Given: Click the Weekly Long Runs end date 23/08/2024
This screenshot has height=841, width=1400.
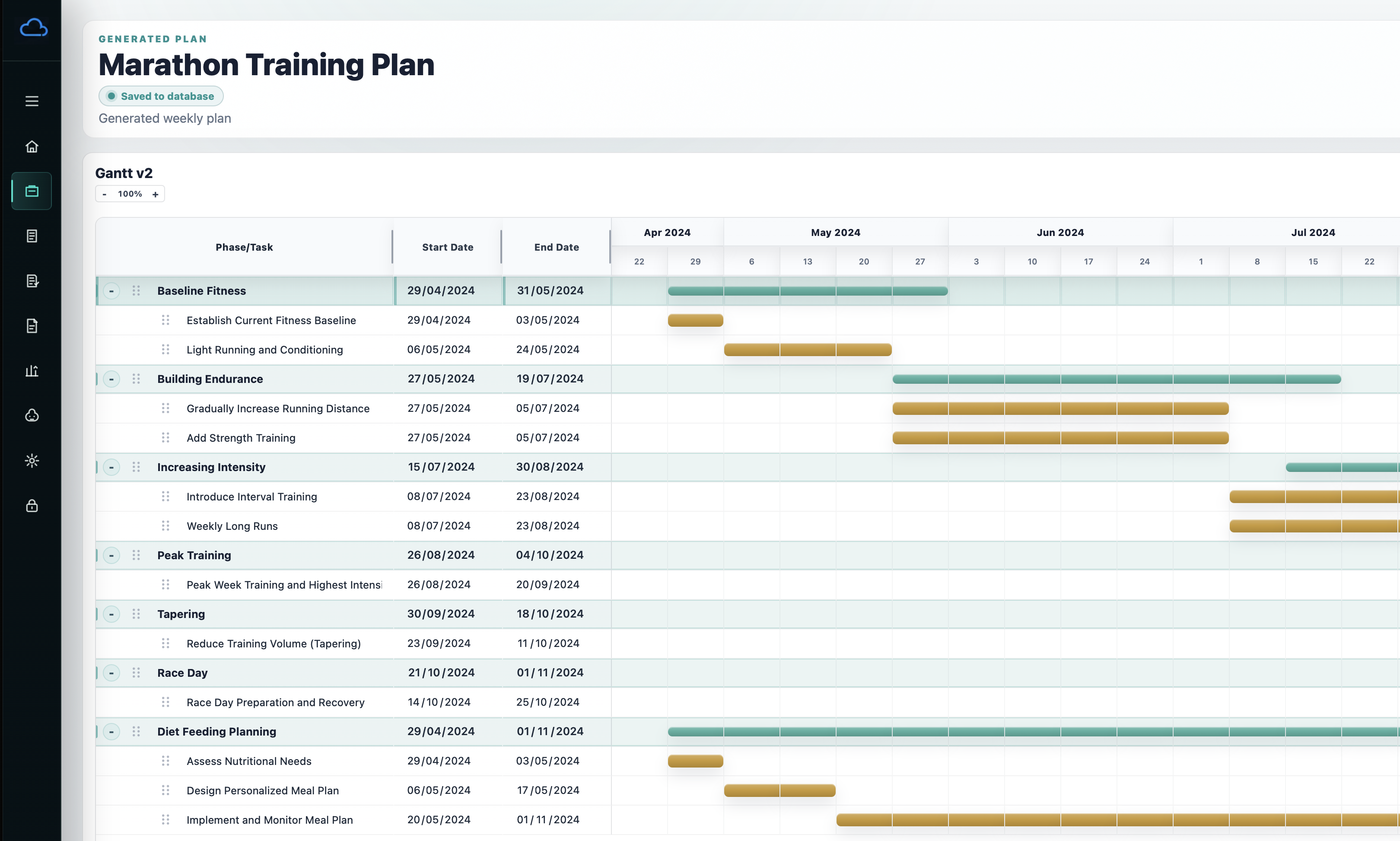Looking at the screenshot, I should tap(548, 526).
